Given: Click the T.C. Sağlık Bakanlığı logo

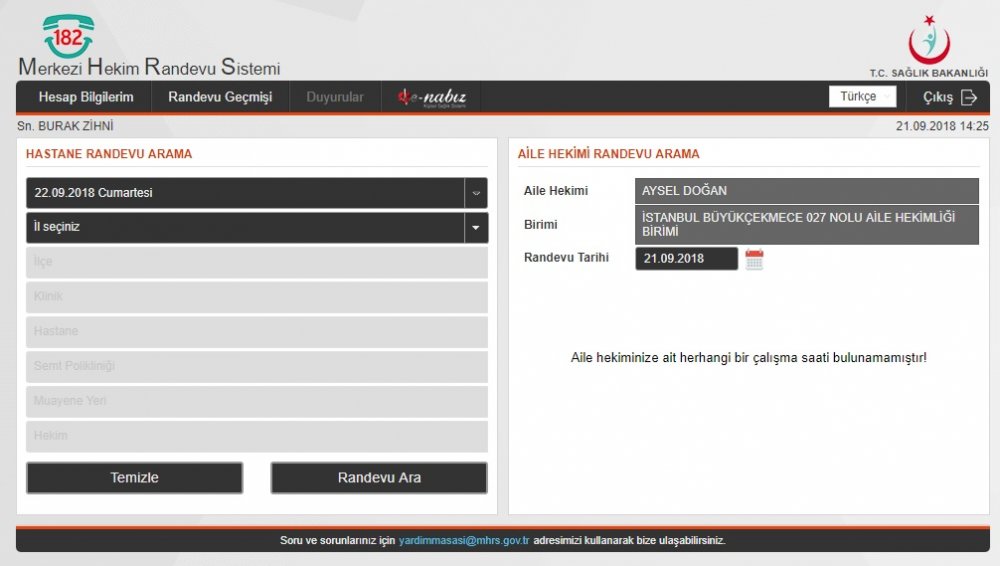Looking at the screenshot, I should 928,42.
